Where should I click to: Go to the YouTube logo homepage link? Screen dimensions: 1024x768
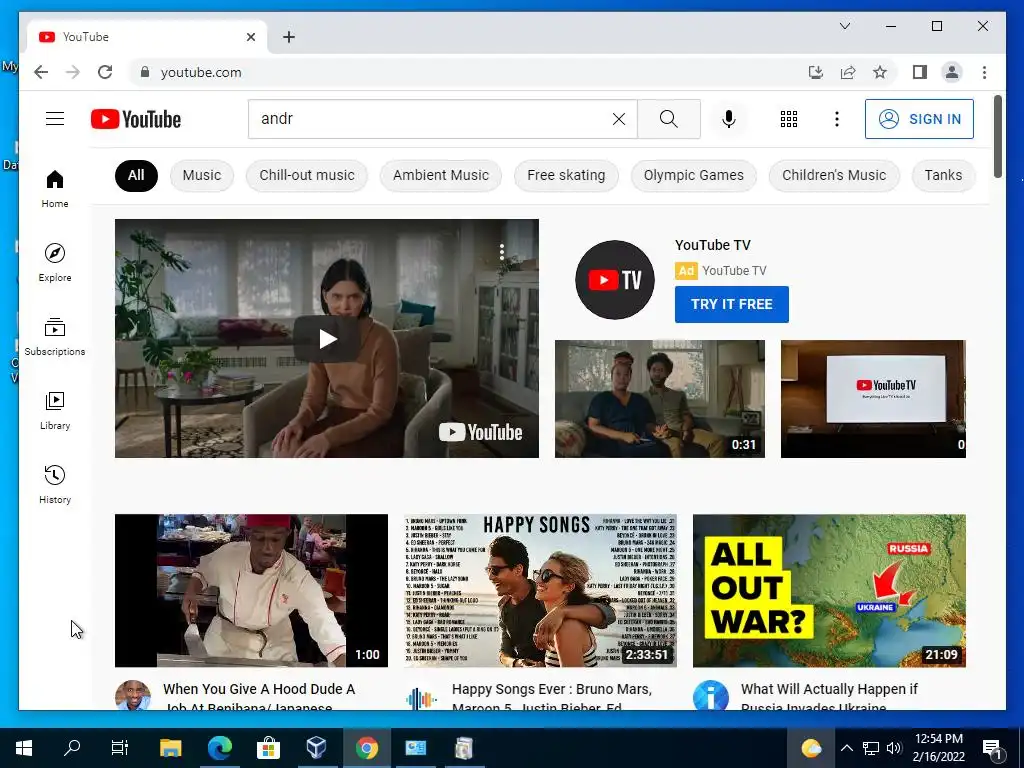[136, 119]
